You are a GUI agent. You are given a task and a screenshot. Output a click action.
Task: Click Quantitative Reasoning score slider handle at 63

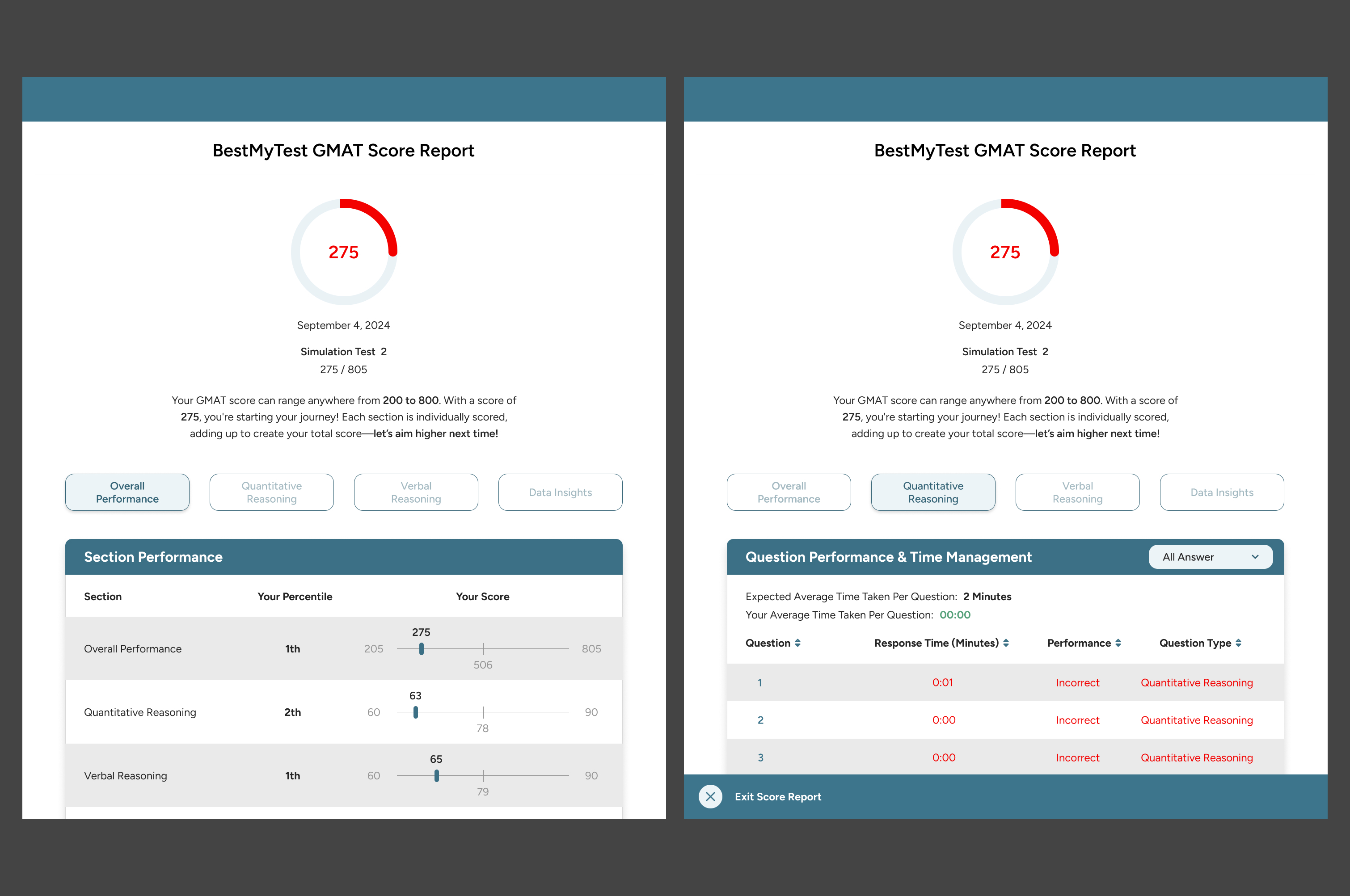(416, 713)
